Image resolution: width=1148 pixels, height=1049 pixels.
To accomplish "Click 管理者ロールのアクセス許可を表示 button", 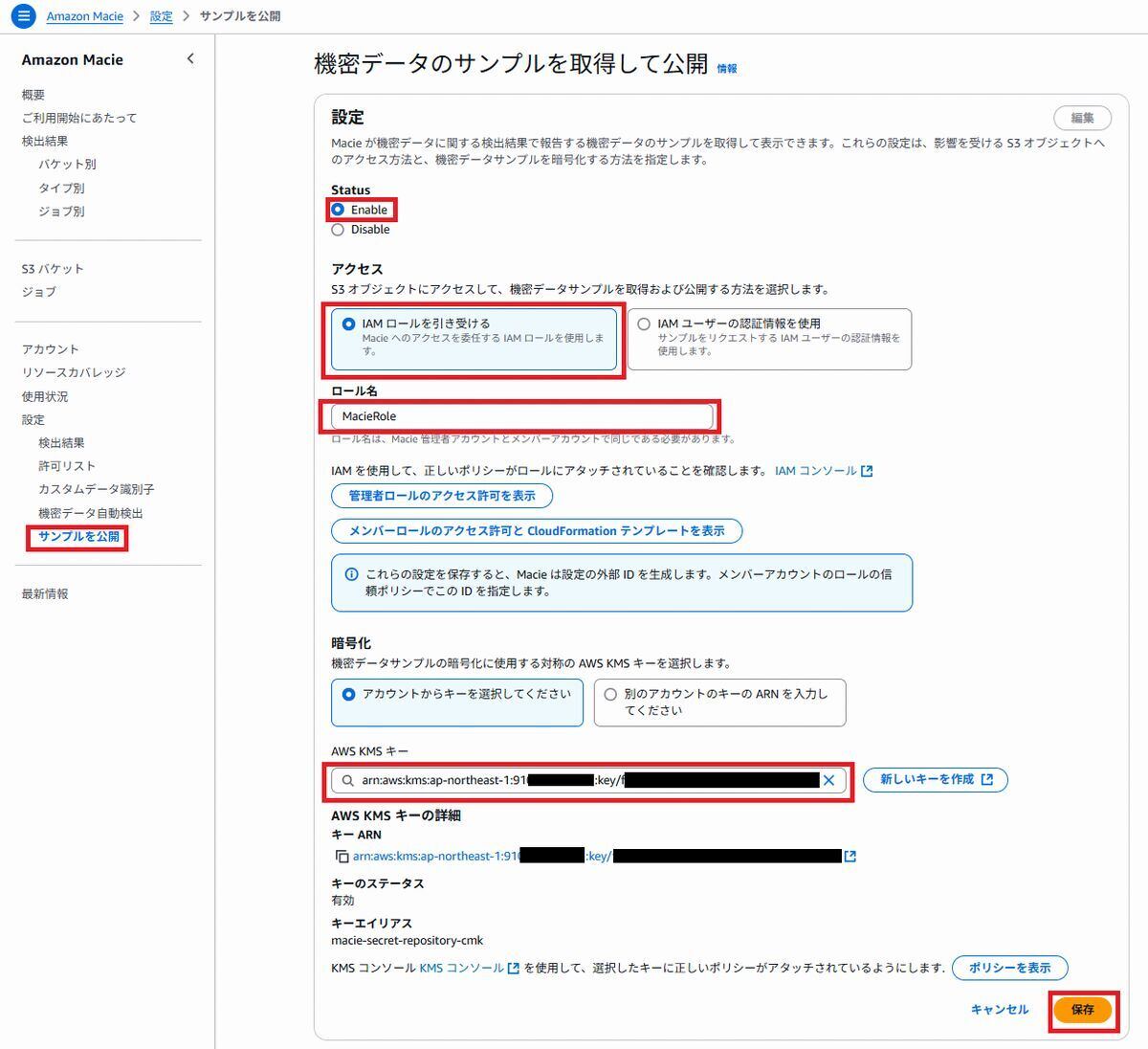I will (442, 496).
